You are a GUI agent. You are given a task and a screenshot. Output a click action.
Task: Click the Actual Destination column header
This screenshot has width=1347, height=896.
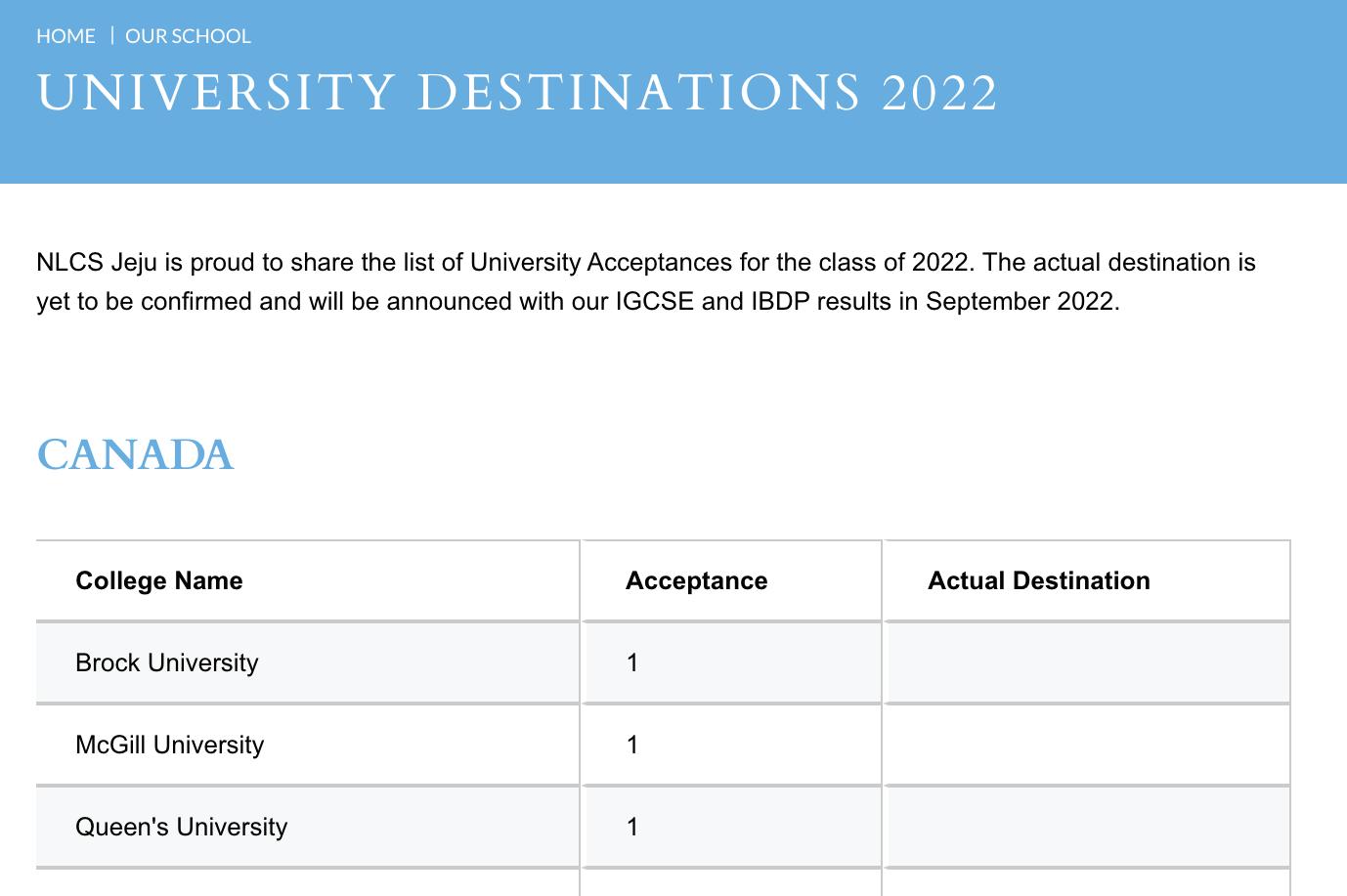pyautogui.click(x=1038, y=580)
